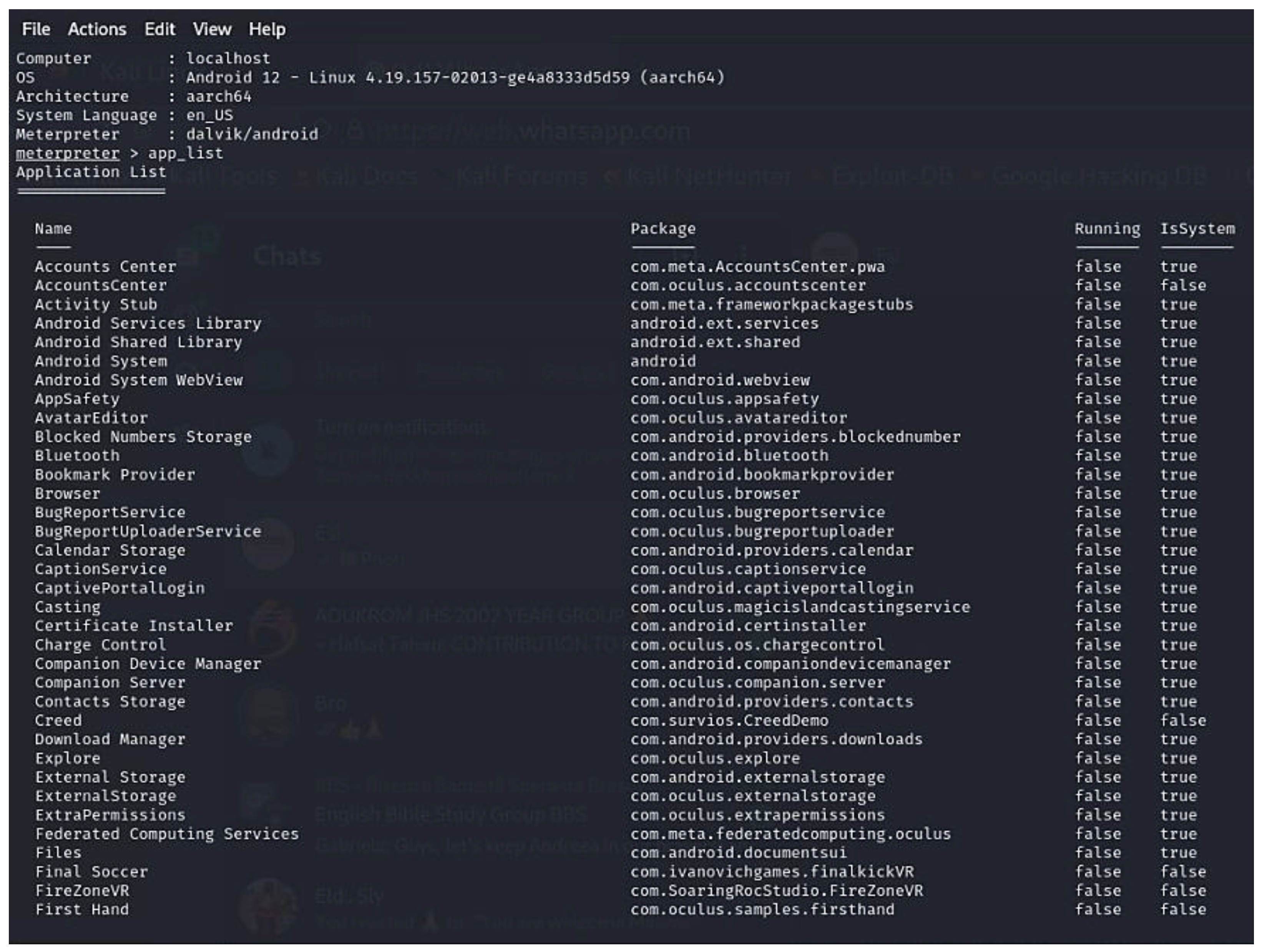Open the File menu

[x=36, y=29]
